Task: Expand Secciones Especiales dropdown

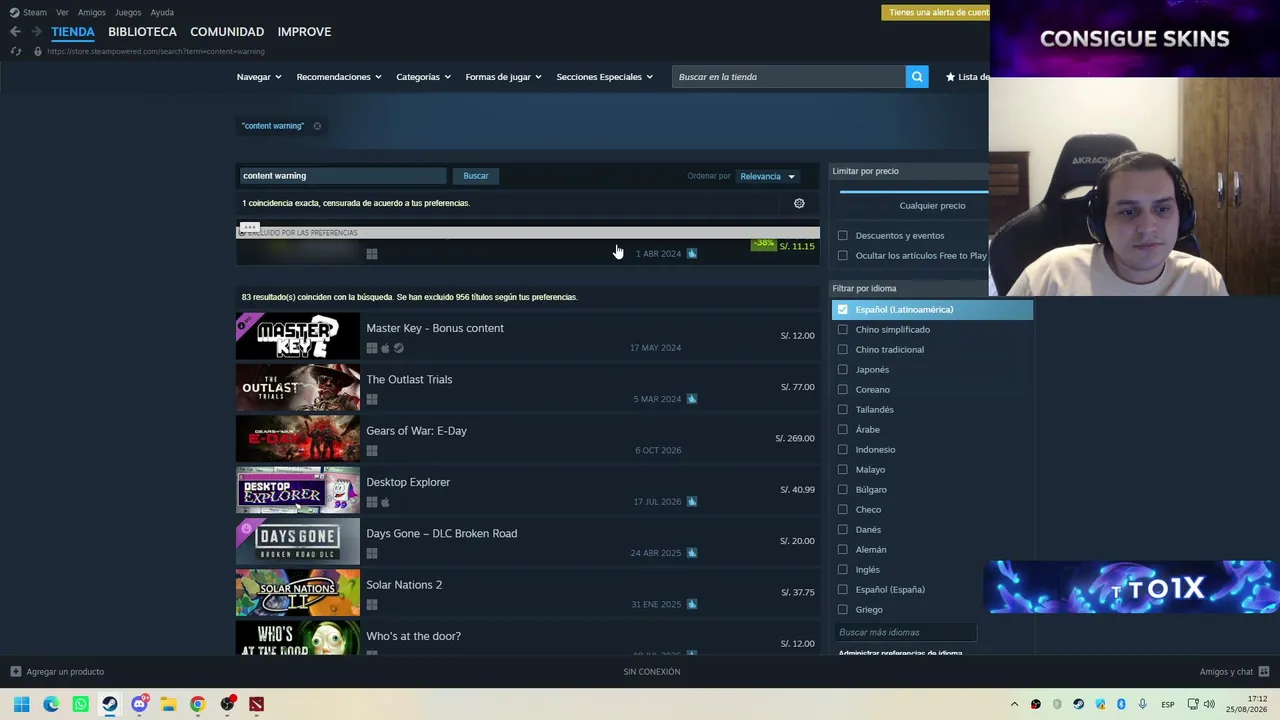Action: click(x=604, y=77)
